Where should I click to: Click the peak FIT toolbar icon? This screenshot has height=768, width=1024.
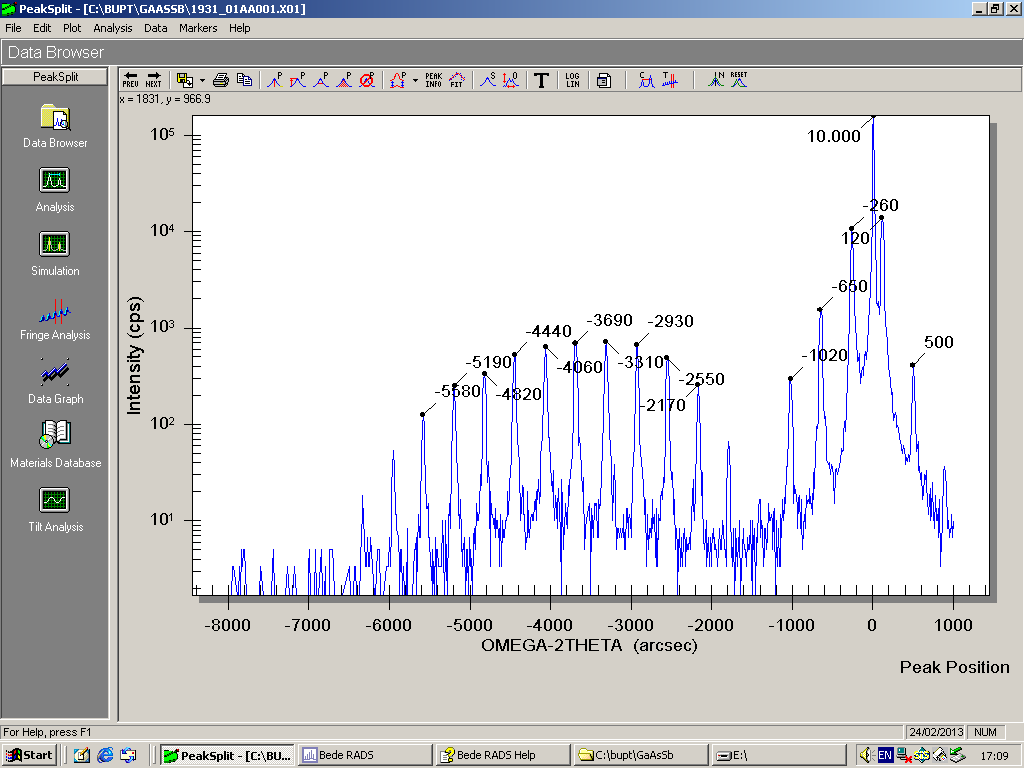457,80
